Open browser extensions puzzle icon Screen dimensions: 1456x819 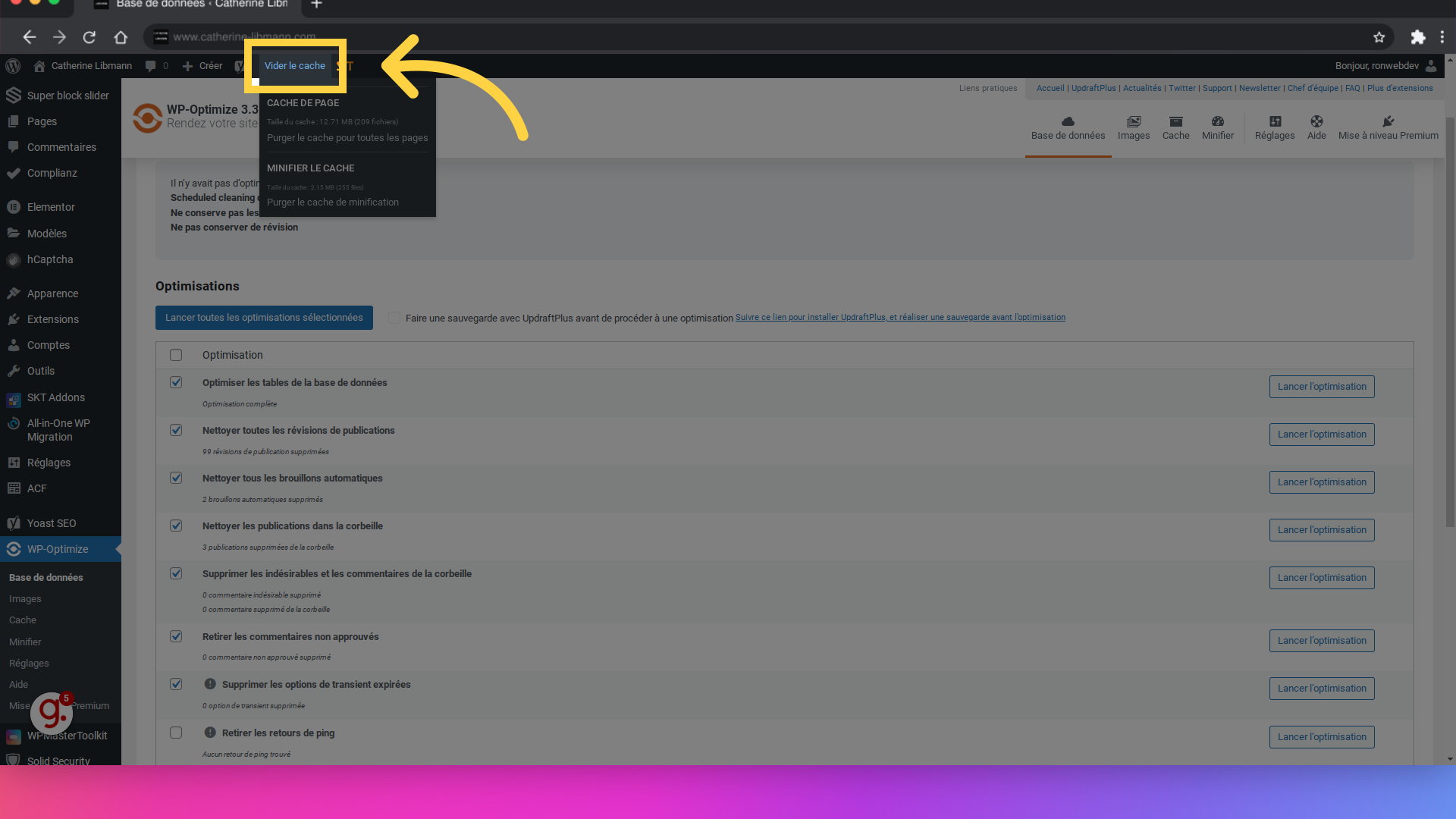tap(1417, 37)
